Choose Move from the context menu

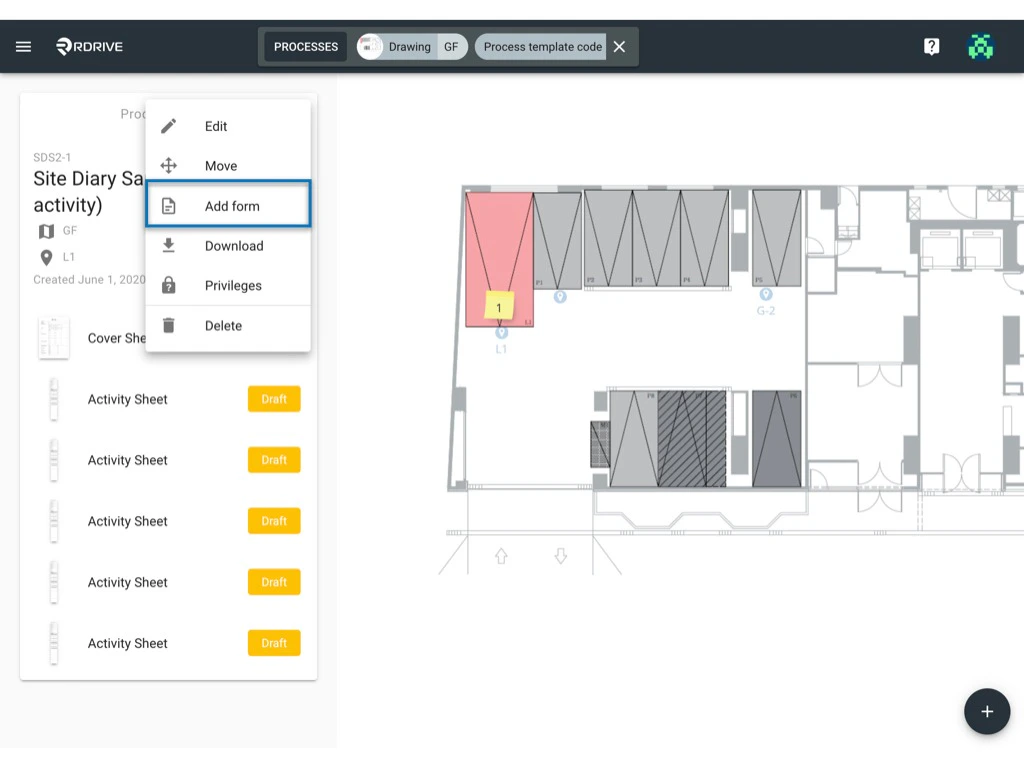tap(228, 166)
